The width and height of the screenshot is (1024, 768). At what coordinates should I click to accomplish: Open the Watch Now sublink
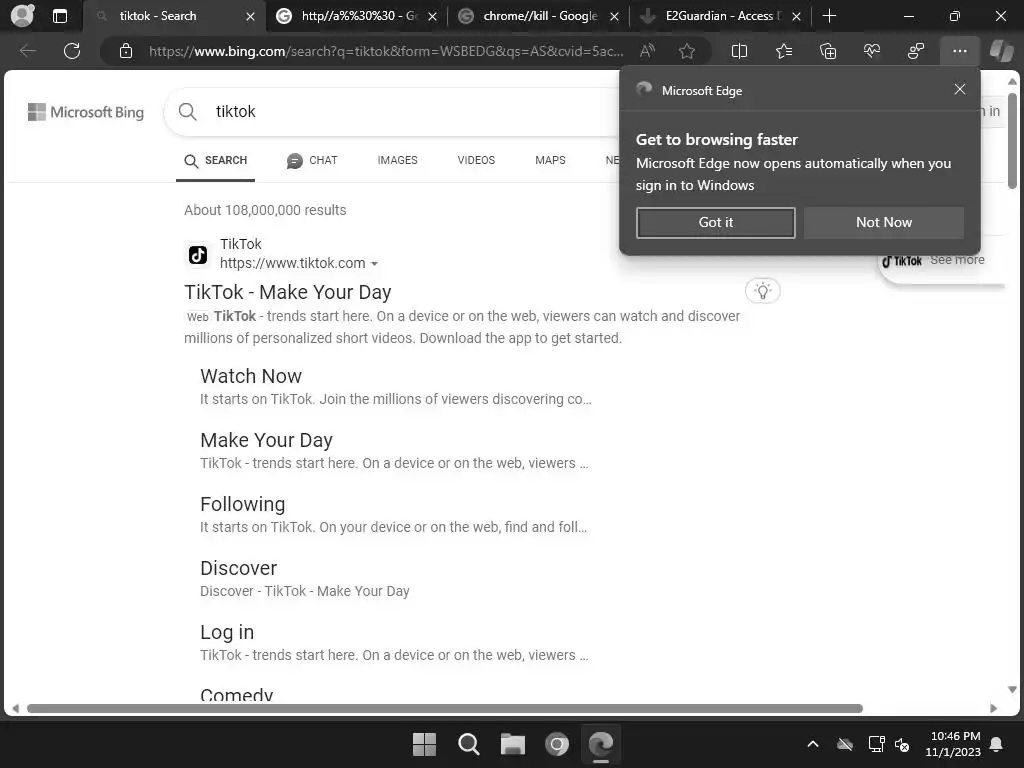251,376
